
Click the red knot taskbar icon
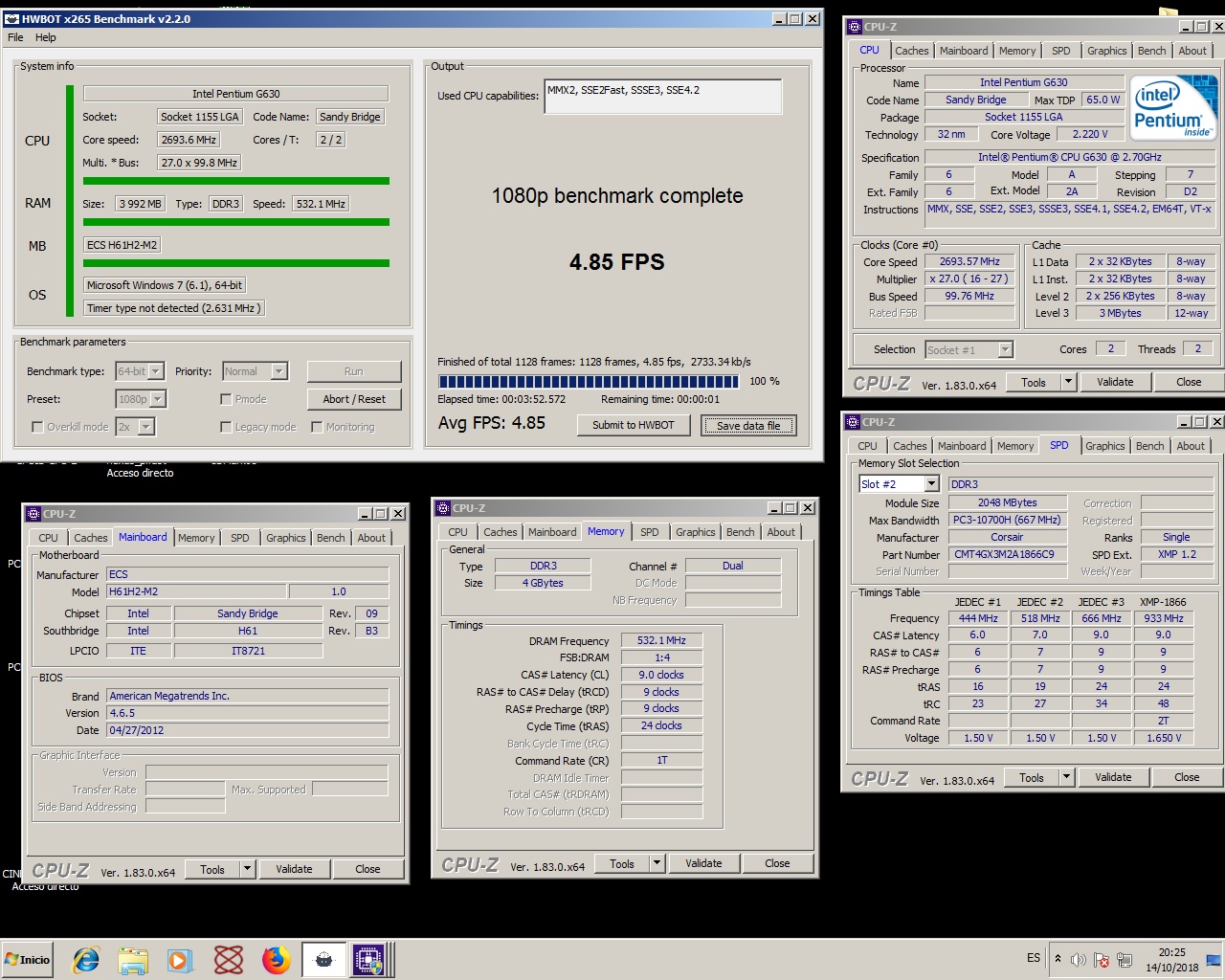click(229, 959)
